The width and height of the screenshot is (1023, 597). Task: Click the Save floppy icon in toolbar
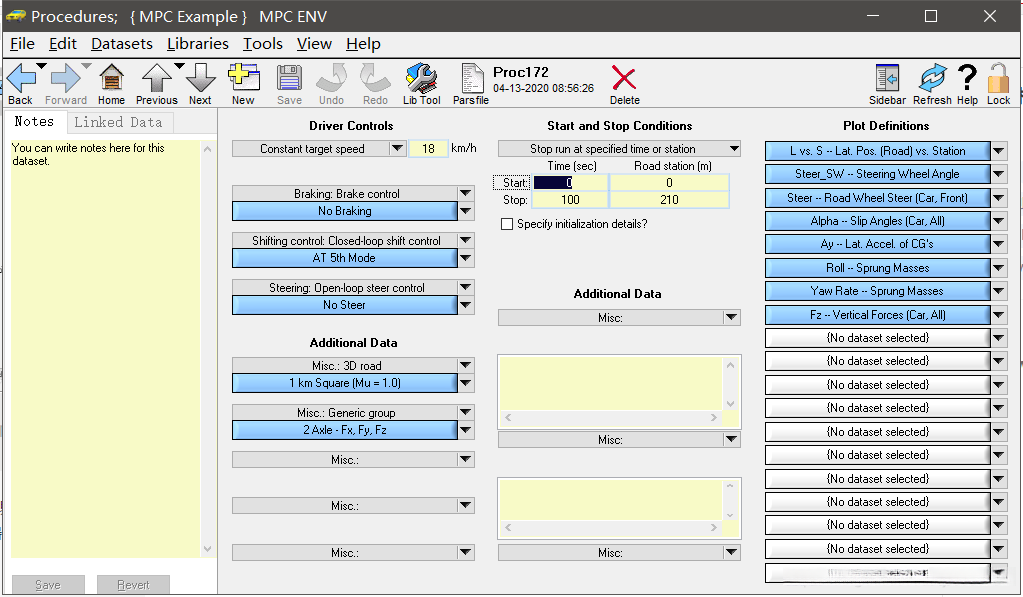coord(289,79)
